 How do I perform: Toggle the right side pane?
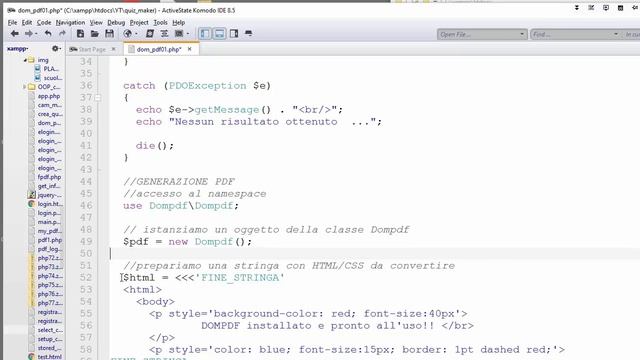click(x=234, y=34)
